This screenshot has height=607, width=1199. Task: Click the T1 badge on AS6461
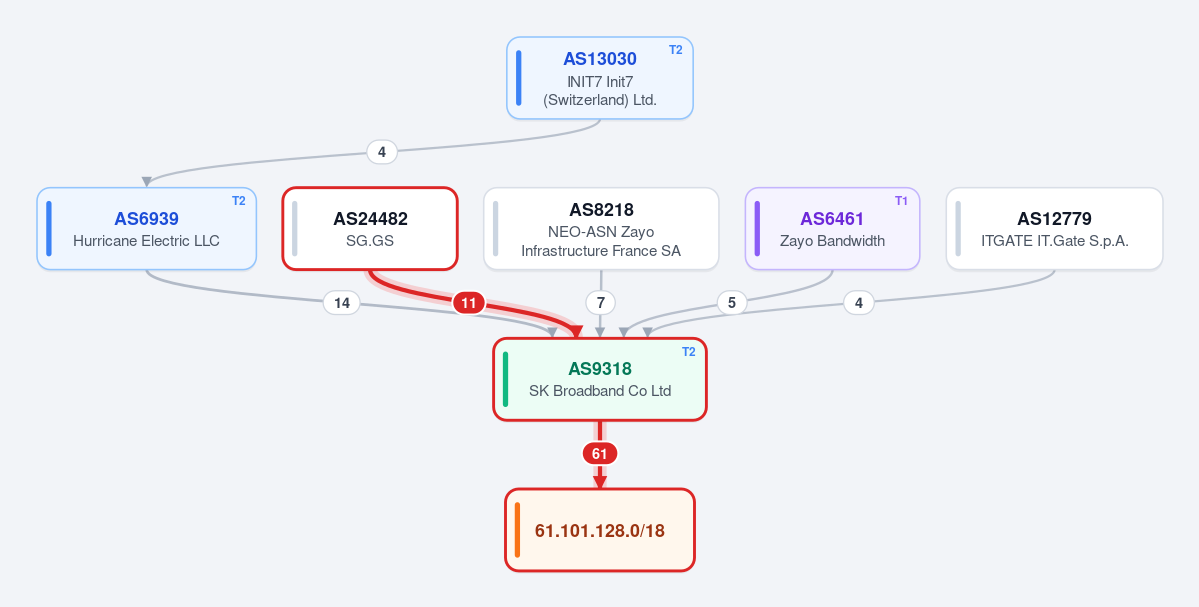[x=902, y=201]
